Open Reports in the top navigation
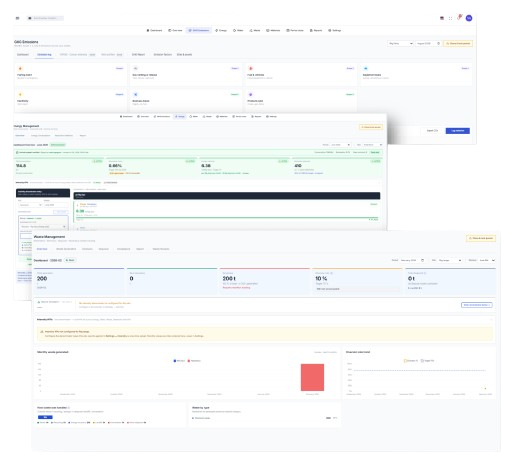The image size is (529, 472). pos(316,30)
